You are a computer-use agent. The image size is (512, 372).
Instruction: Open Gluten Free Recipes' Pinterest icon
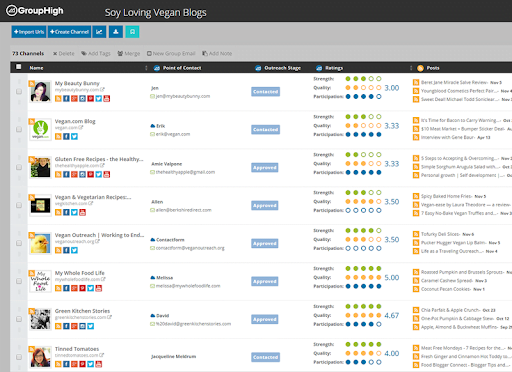pos(90,175)
